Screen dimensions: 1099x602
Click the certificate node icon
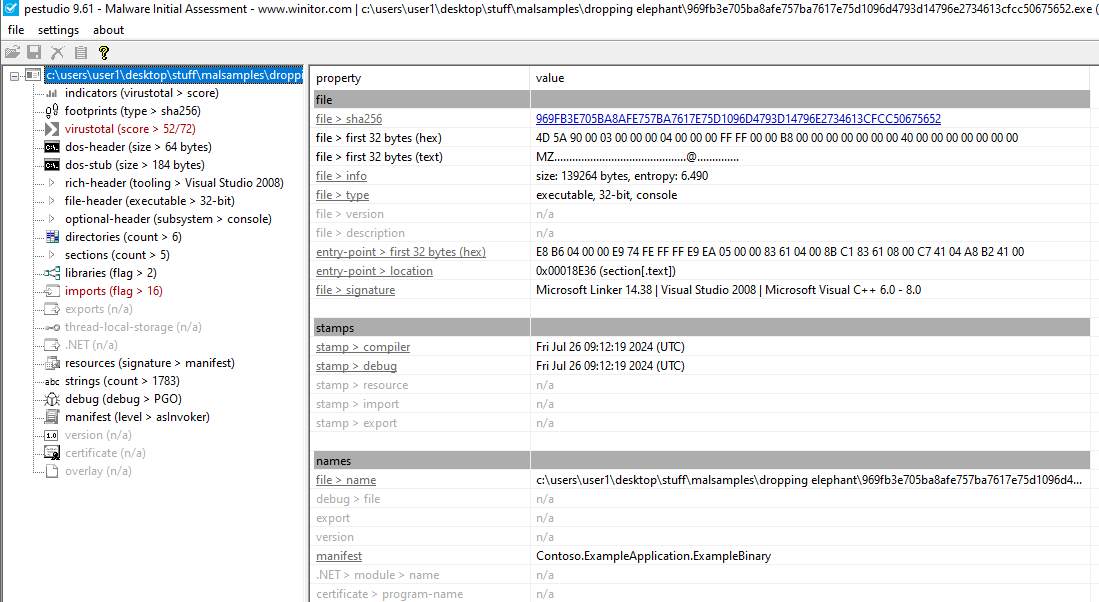pos(52,453)
